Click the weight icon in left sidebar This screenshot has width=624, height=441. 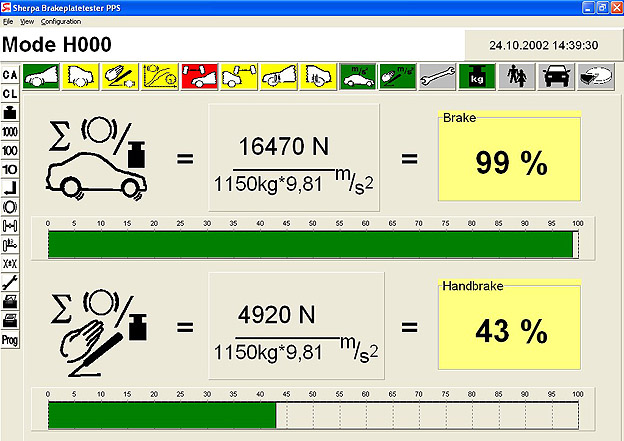point(10,113)
